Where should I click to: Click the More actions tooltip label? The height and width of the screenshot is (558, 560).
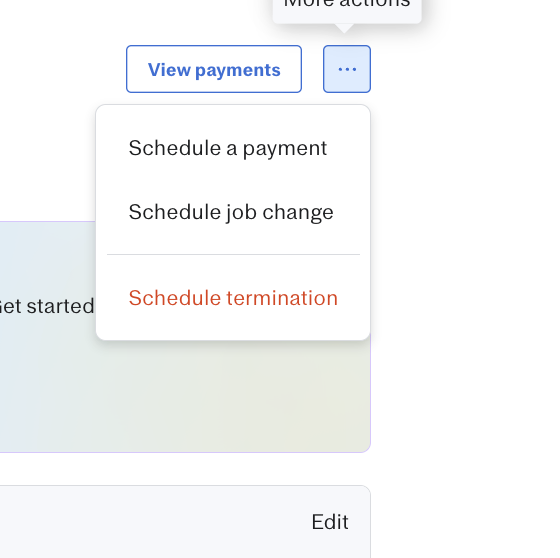(347, 4)
